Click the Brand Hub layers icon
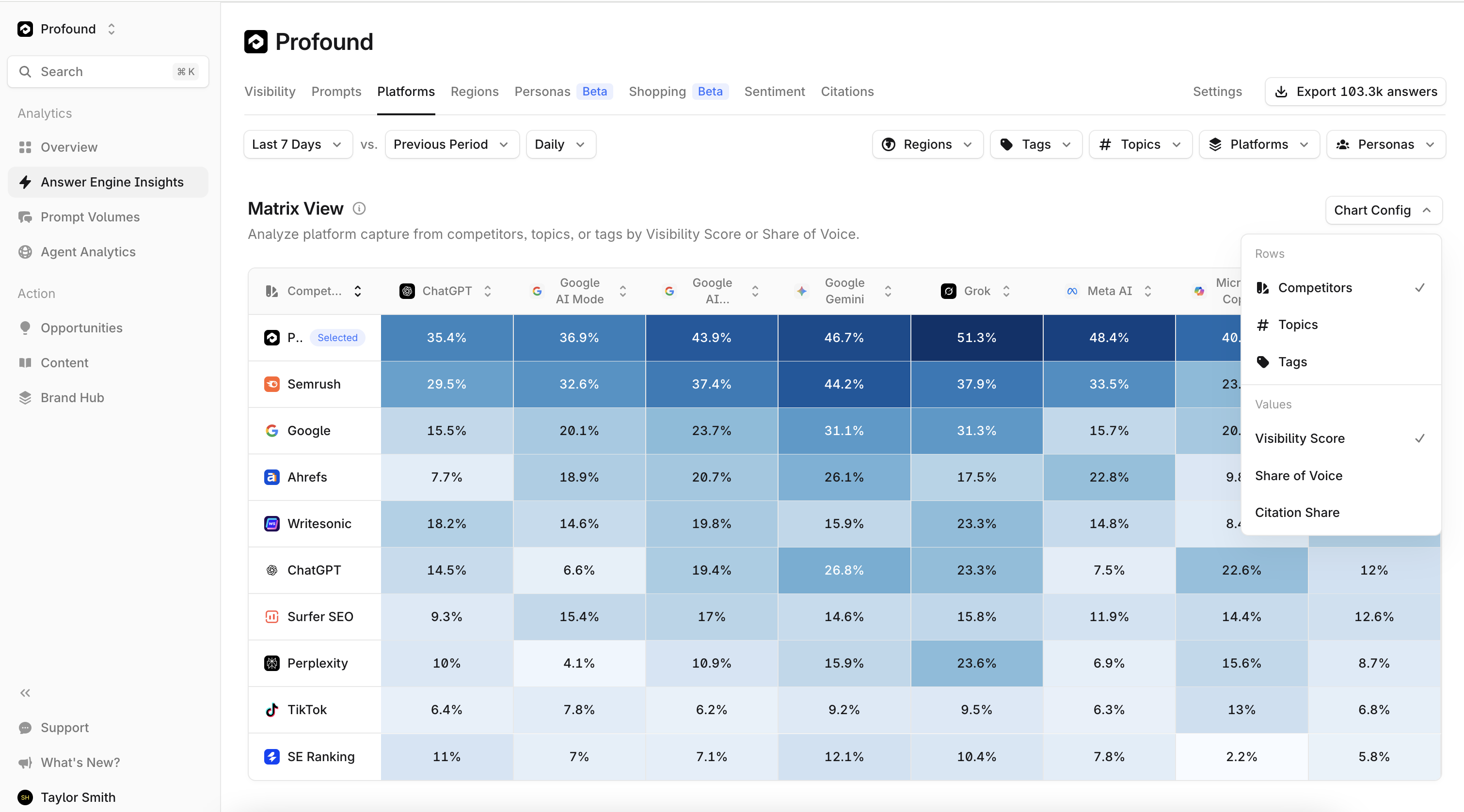The height and width of the screenshot is (812, 1464). tap(25, 397)
